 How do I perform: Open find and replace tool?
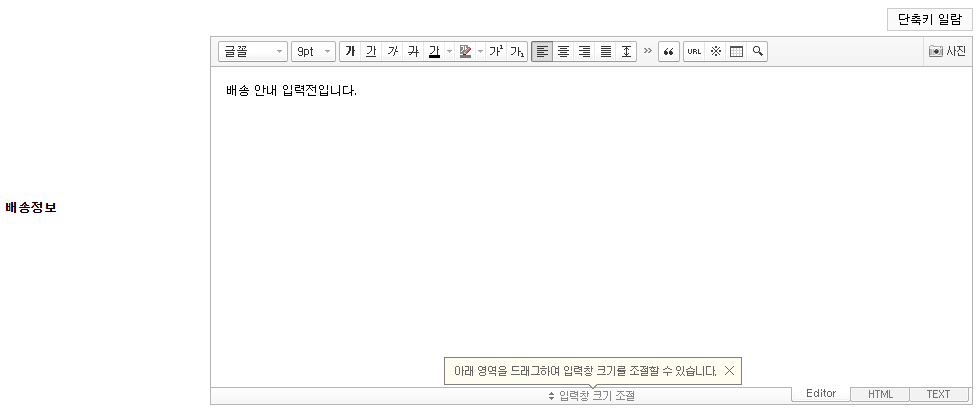tap(757, 51)
